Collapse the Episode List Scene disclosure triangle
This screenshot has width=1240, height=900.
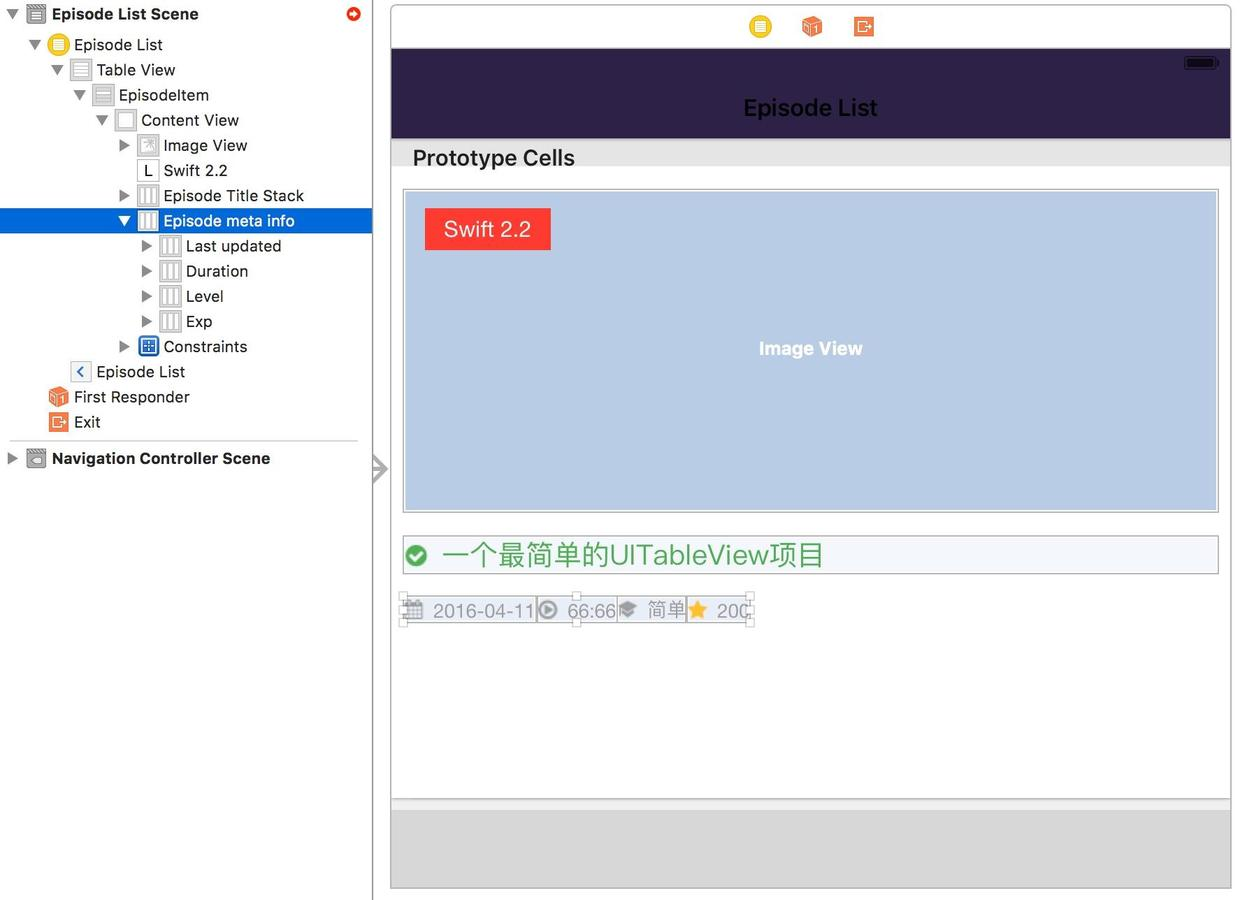click(x=13, y=14)
